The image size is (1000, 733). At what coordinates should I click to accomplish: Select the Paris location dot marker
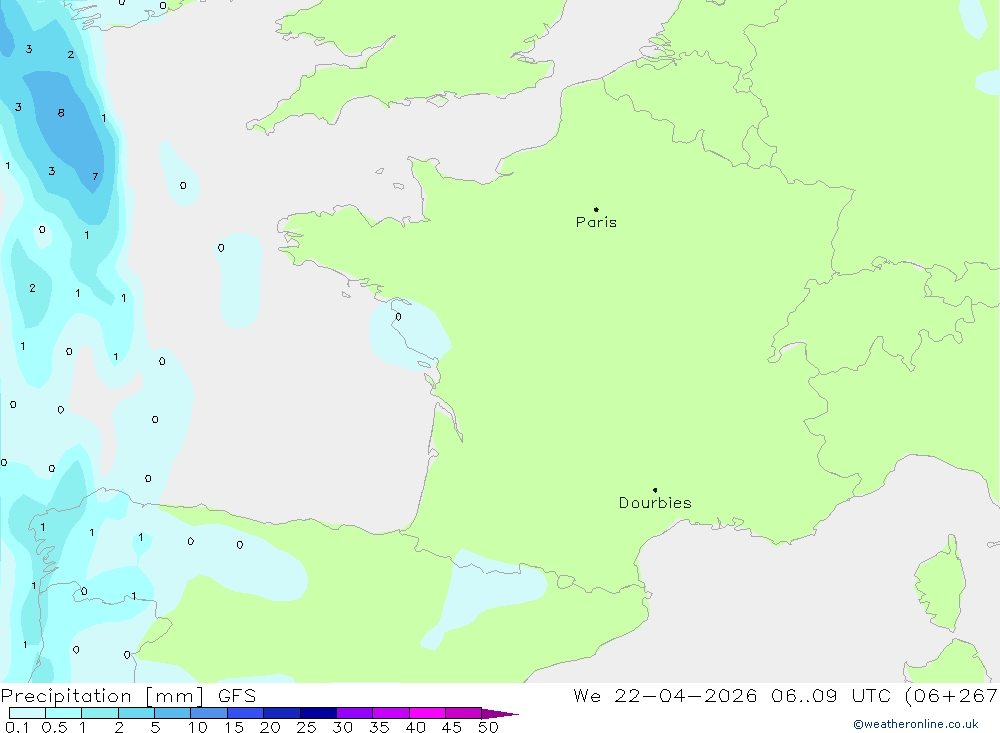[x=596, y=209]
